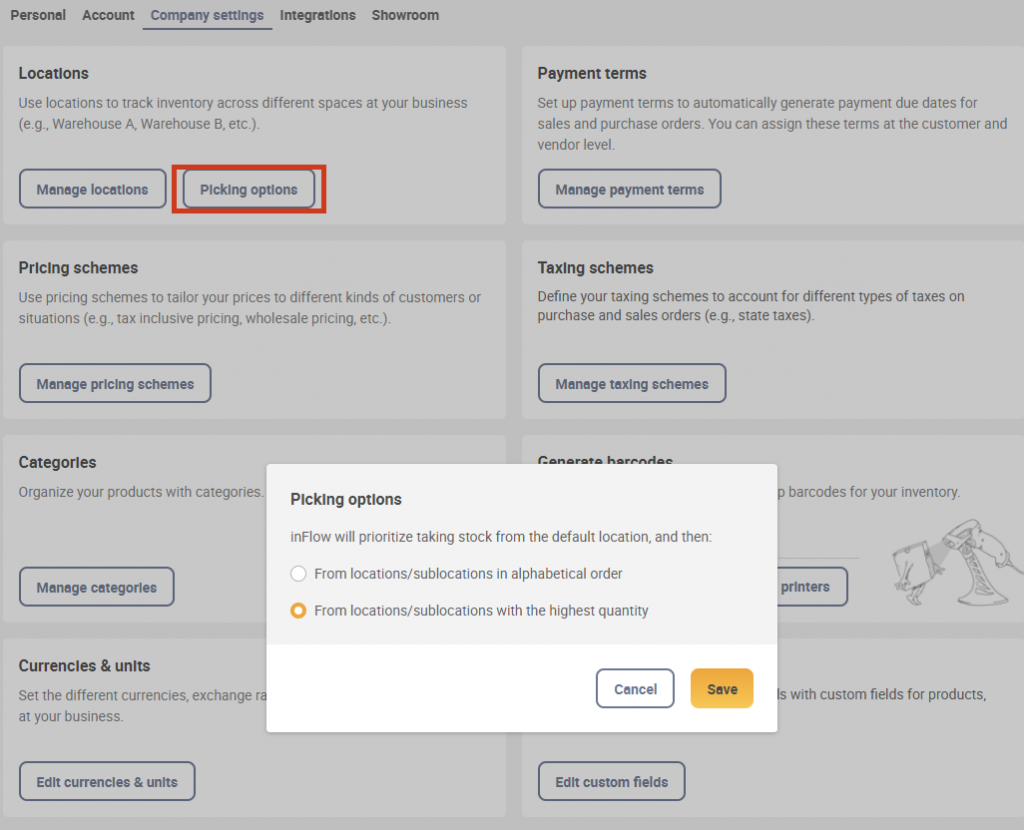Screen dimensions: 1024x830
Task: Open the Personal tab
Action: tap(38, 15)
